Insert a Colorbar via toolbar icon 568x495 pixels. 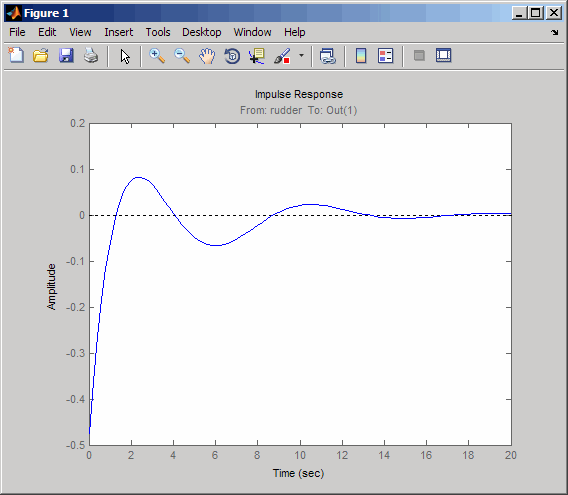click(x=361, y=56)
